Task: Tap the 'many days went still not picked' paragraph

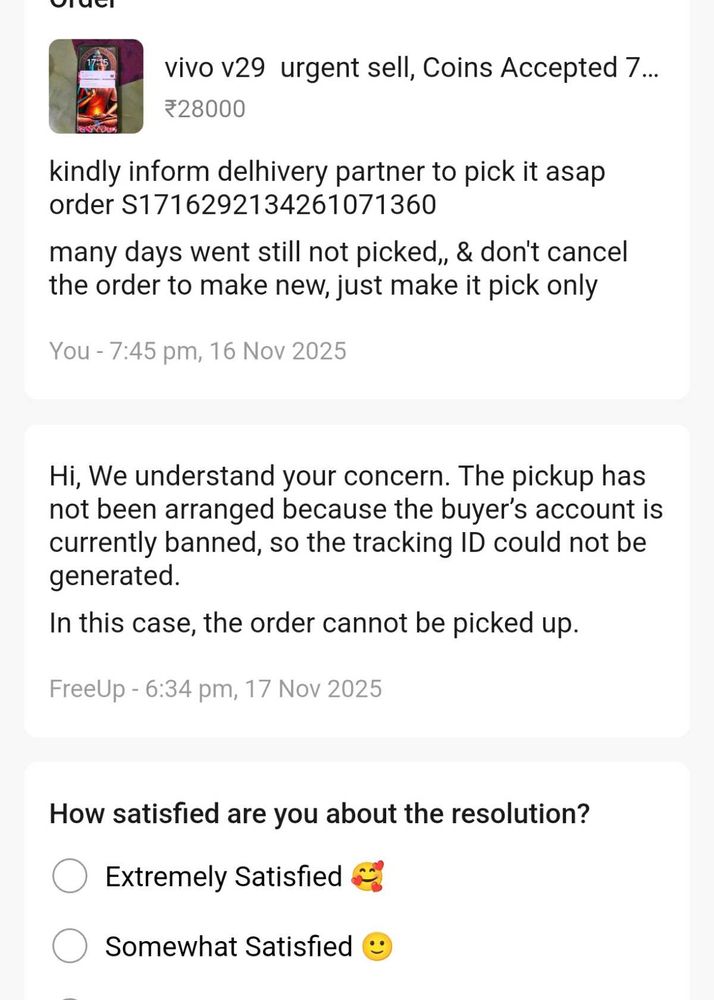Action: coord(337,268)
